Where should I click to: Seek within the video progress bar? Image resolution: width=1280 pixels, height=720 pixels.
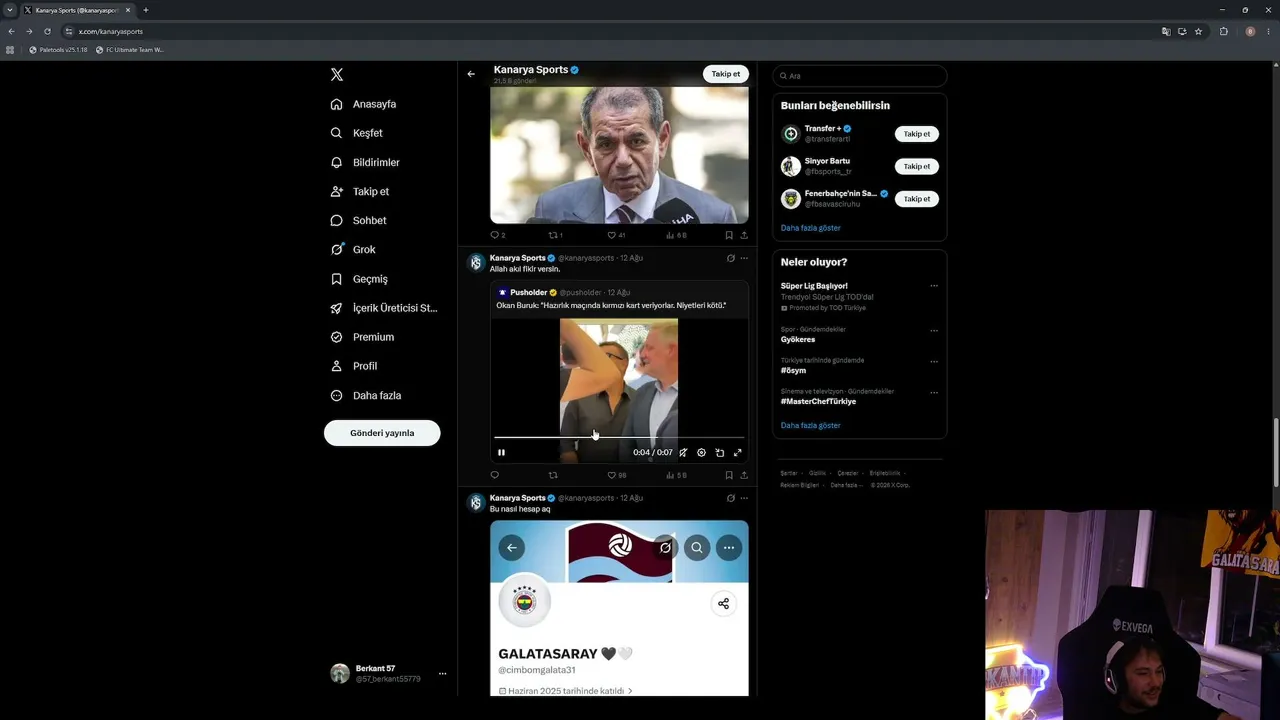pyautogui.click(x=619, y=438)
